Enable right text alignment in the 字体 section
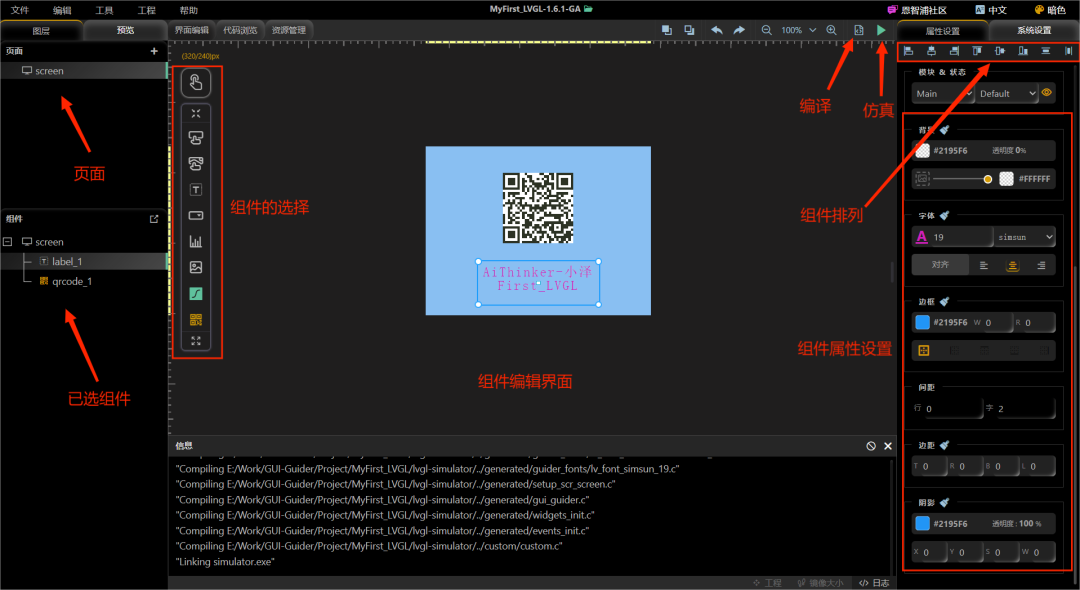This screenshot has width=1080, height=590. 1040,265
